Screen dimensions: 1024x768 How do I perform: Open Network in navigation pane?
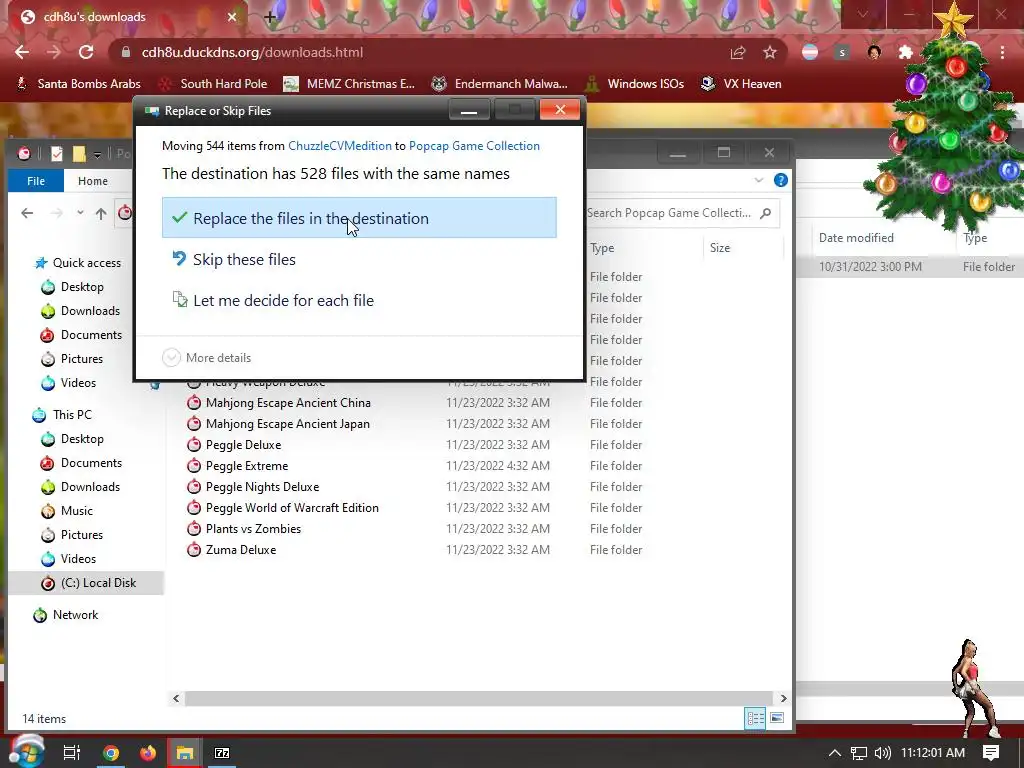[75, 615]
